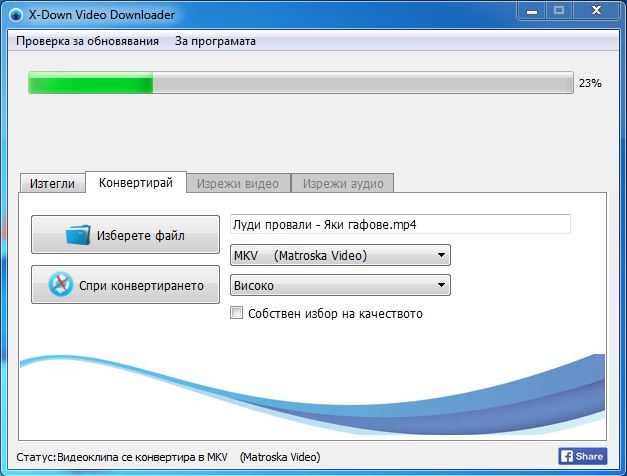Click the blue folder icon on Изберете файл
The height and width of the screenshot is (476, 627).
(x=78, y=234)
